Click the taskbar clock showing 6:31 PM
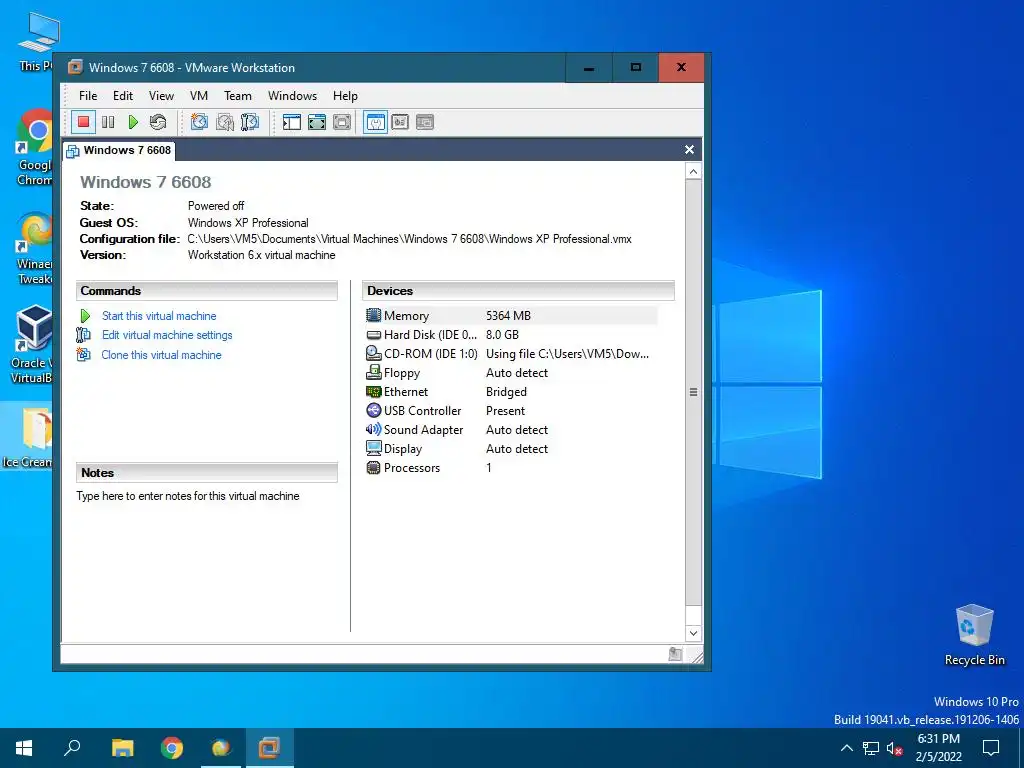This screenshot has width=1024, height=768. (x=938, y=748)
